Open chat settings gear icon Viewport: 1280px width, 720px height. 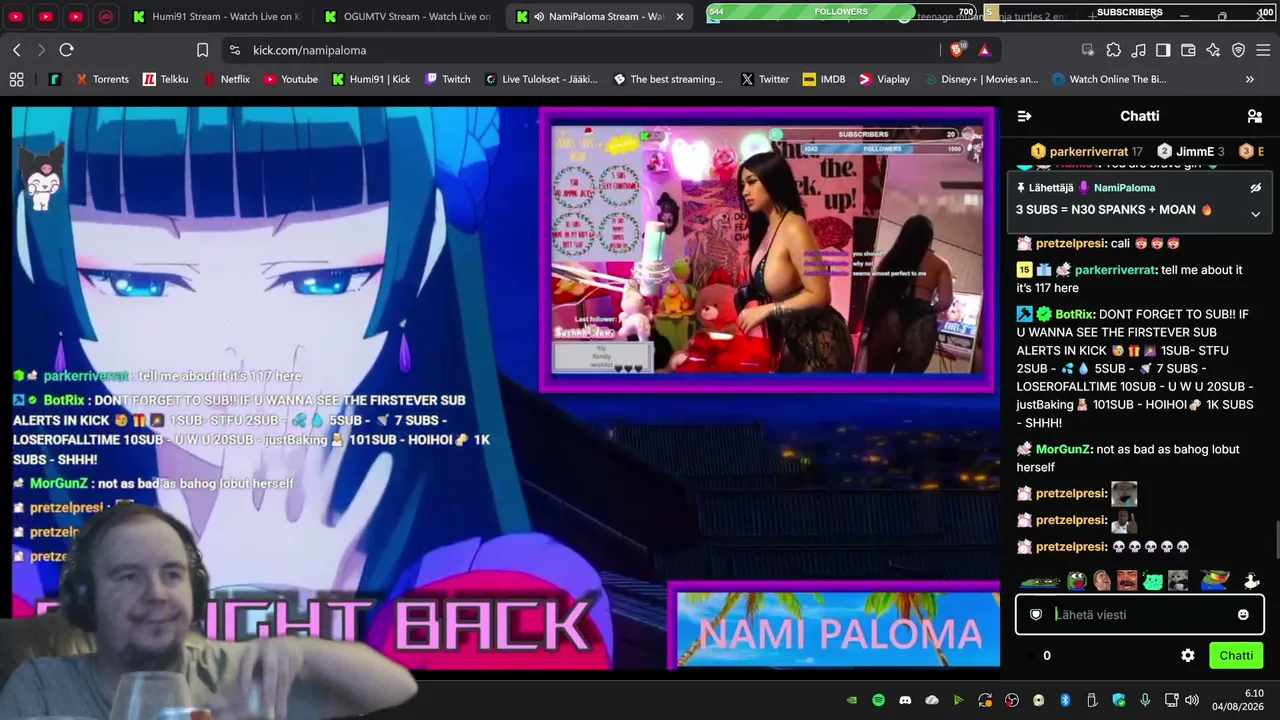point(1188,656)
